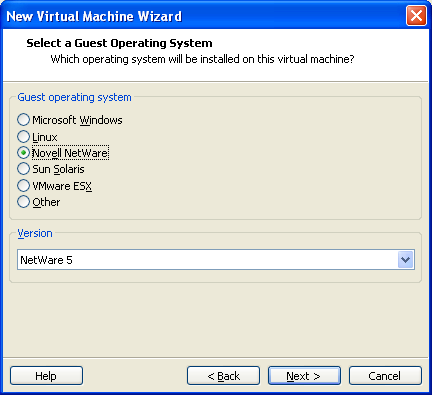432x395 pixels.
Task: Click the Version group label
Action: click(x=35, y=233)
